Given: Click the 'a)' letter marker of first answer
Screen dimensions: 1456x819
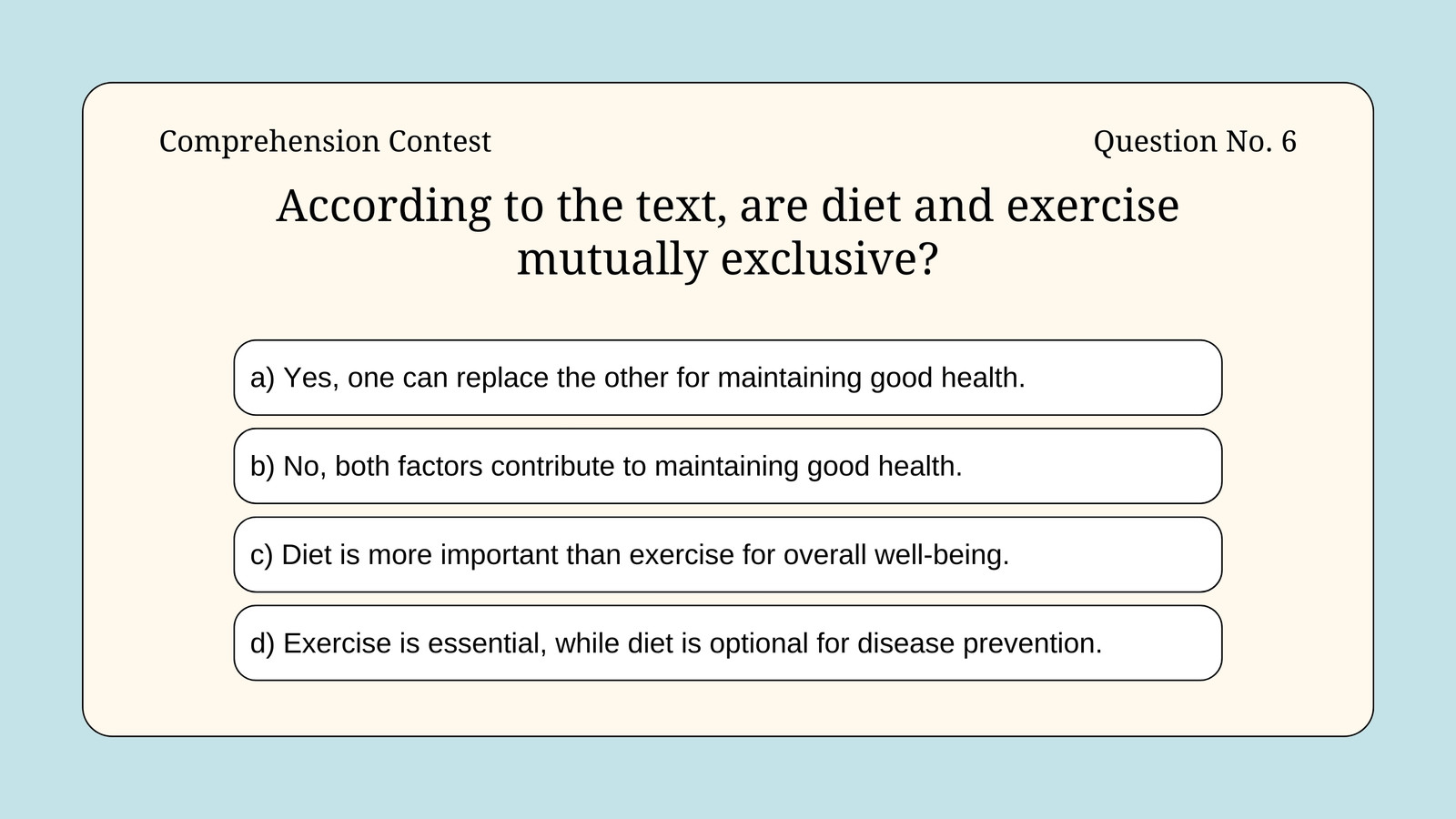Looking at the screenshot, I should coord(262,379).
